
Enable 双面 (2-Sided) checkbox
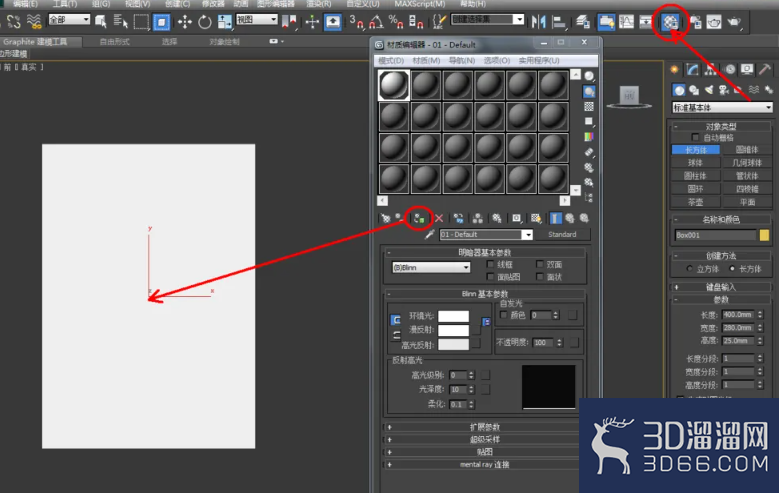540,264
